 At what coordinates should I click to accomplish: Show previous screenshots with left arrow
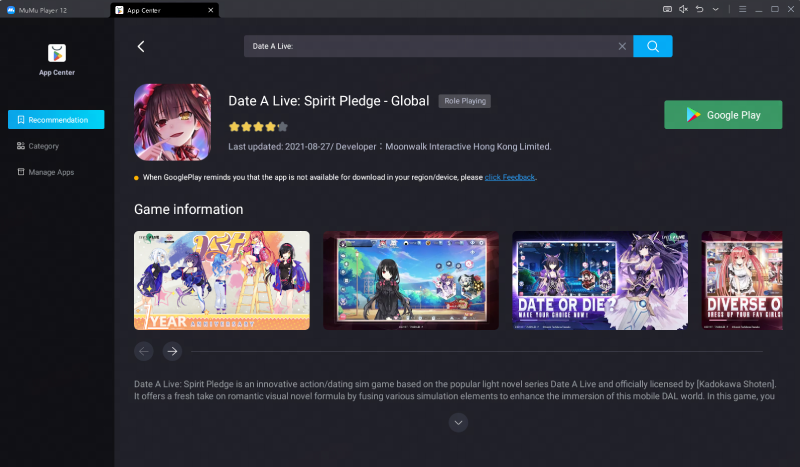coord(144,351)
